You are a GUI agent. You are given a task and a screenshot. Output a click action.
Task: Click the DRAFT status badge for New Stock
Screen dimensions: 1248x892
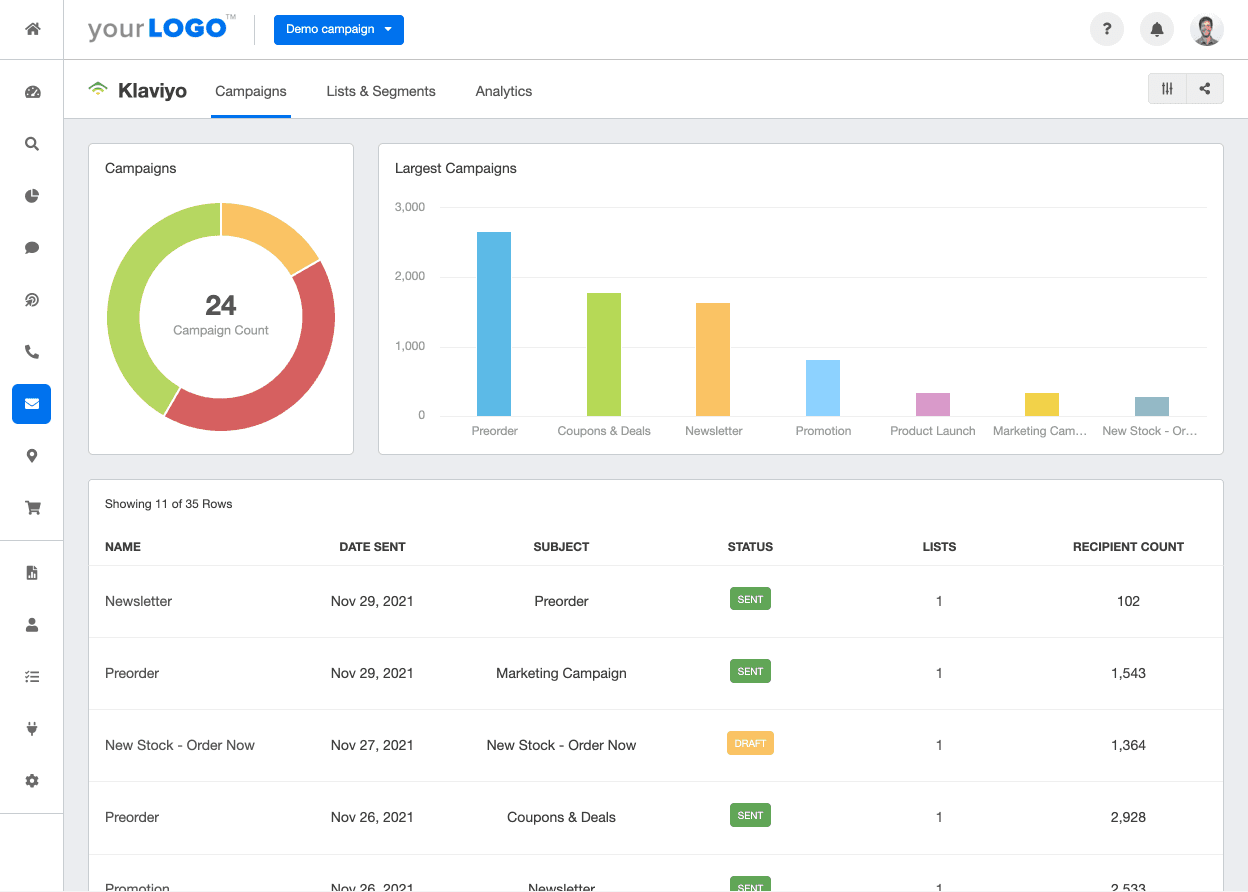pyautogui.click(x=750, y=743)
